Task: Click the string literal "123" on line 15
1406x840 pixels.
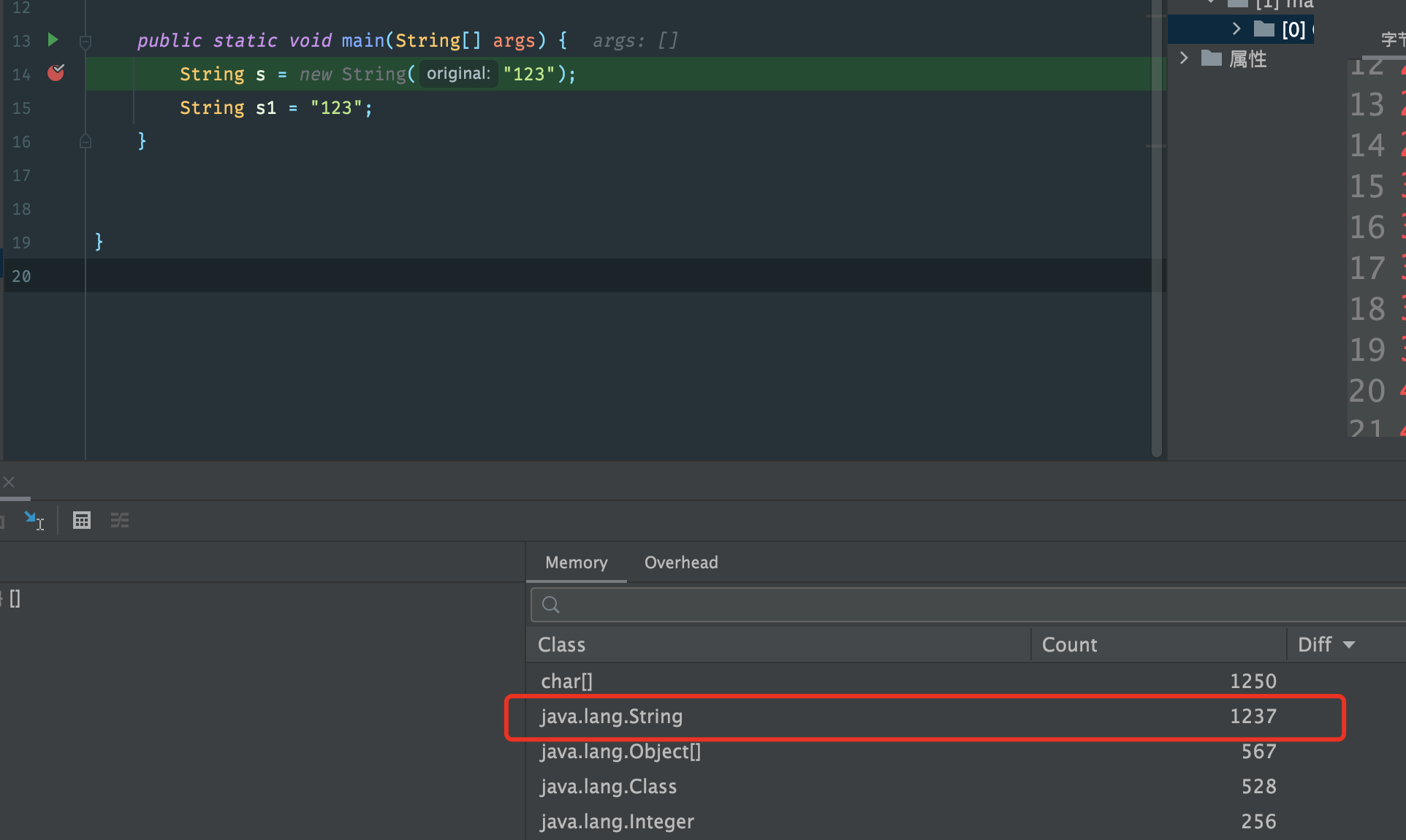Action: point(336,108)
